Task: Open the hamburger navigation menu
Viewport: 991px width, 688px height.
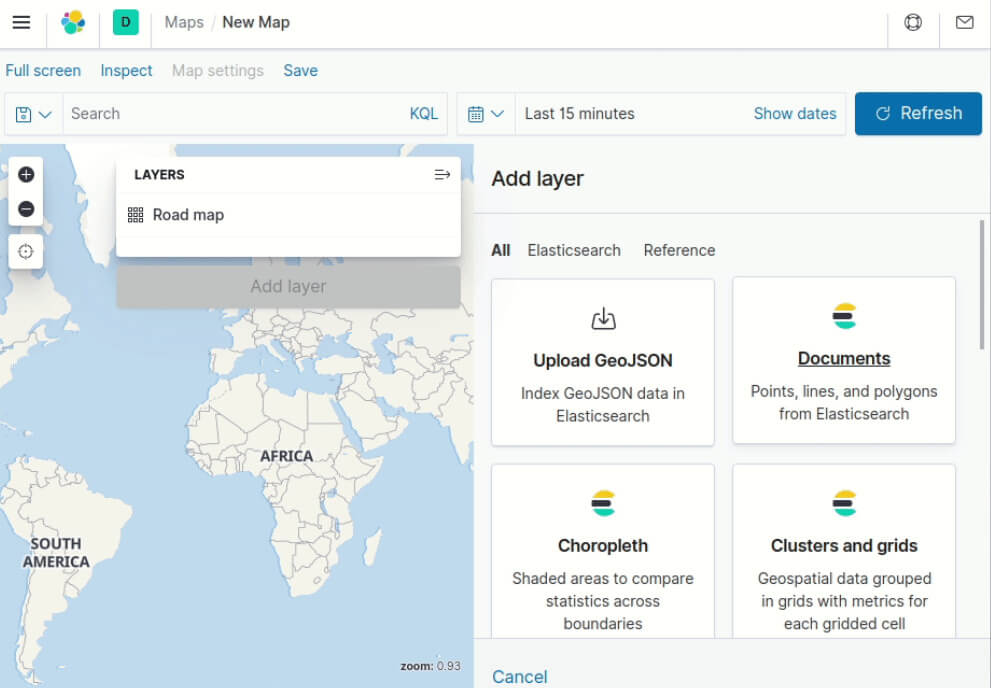Action: tap(21, 22)
